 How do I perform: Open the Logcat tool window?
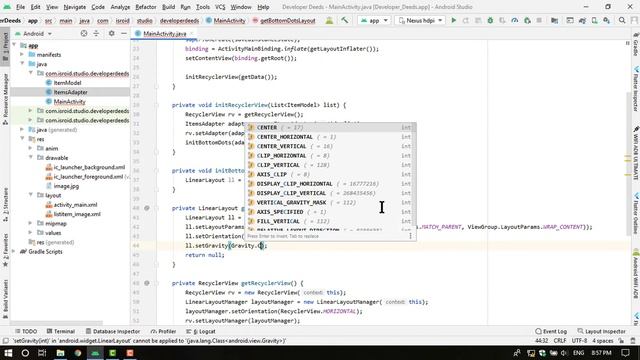[x=201, y=331]
